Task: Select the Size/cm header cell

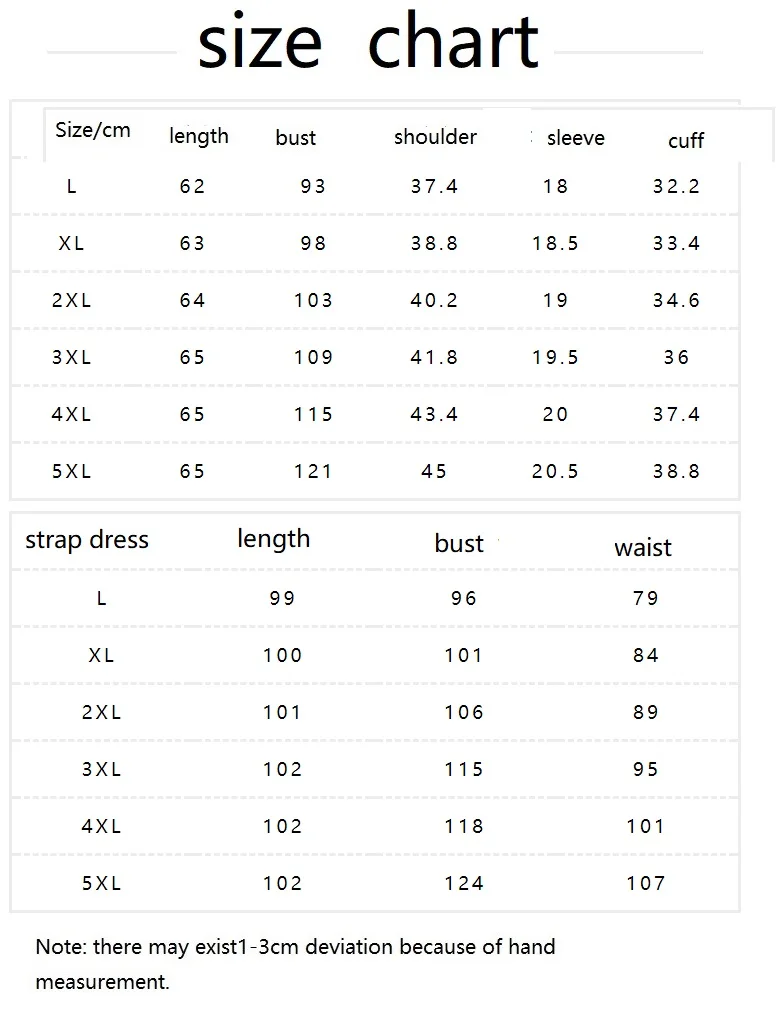Action: click(93, 130)
